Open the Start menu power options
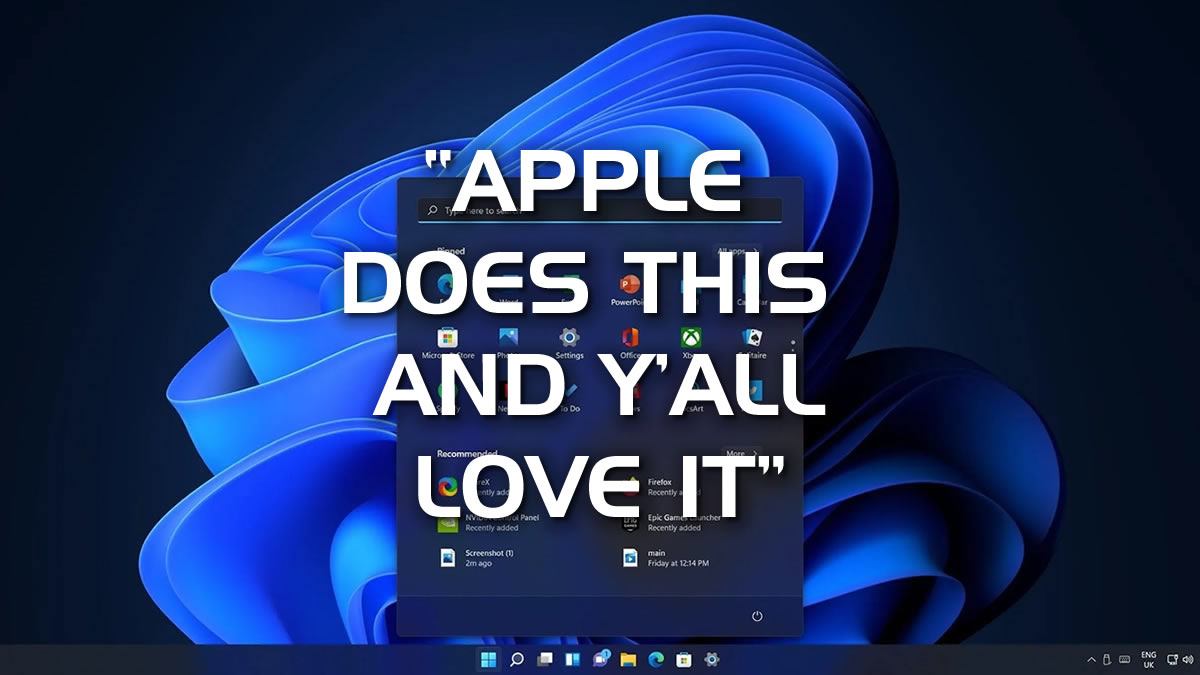The image size is (1200, 675). (757, 616)
